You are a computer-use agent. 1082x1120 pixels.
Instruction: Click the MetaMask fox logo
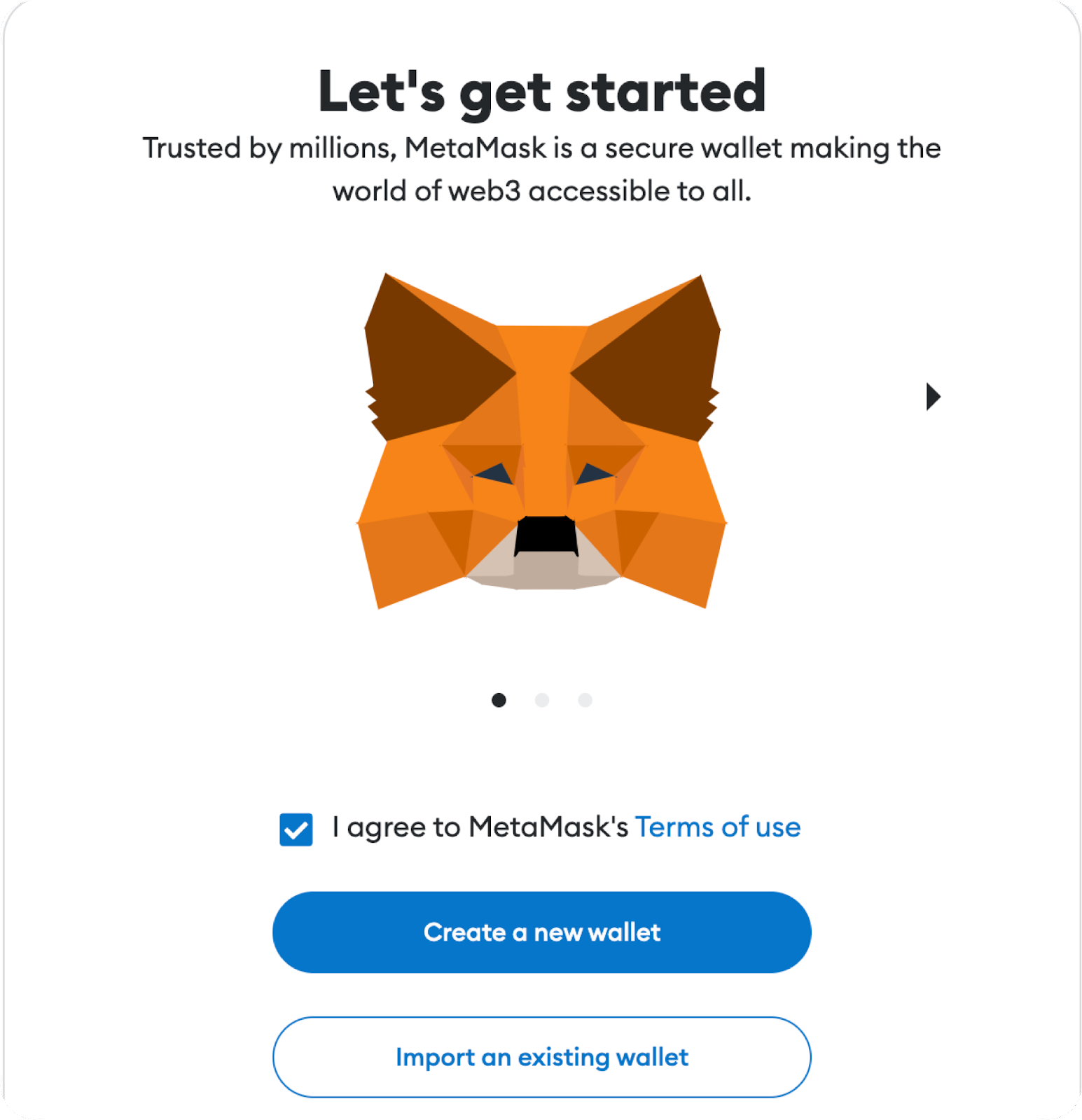(542, 441)
